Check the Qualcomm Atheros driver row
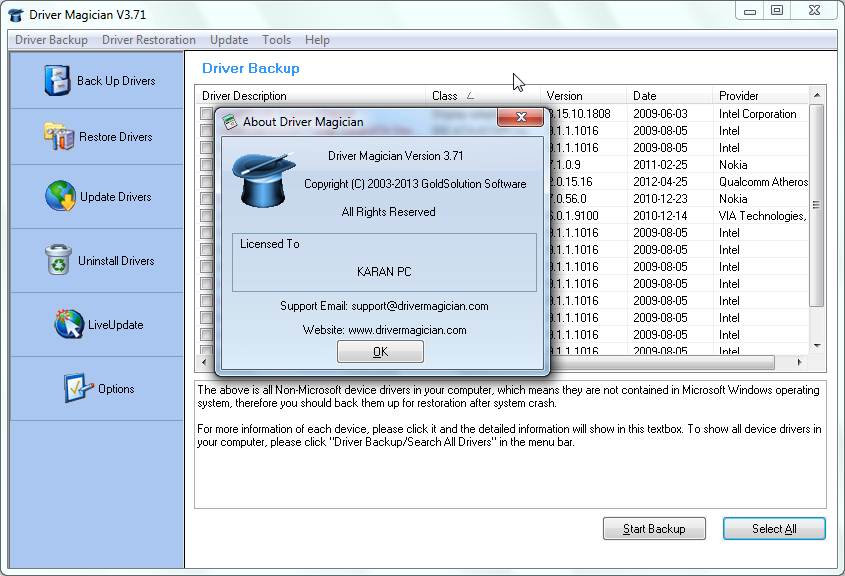The image size is (845, 576). point(206,182)
